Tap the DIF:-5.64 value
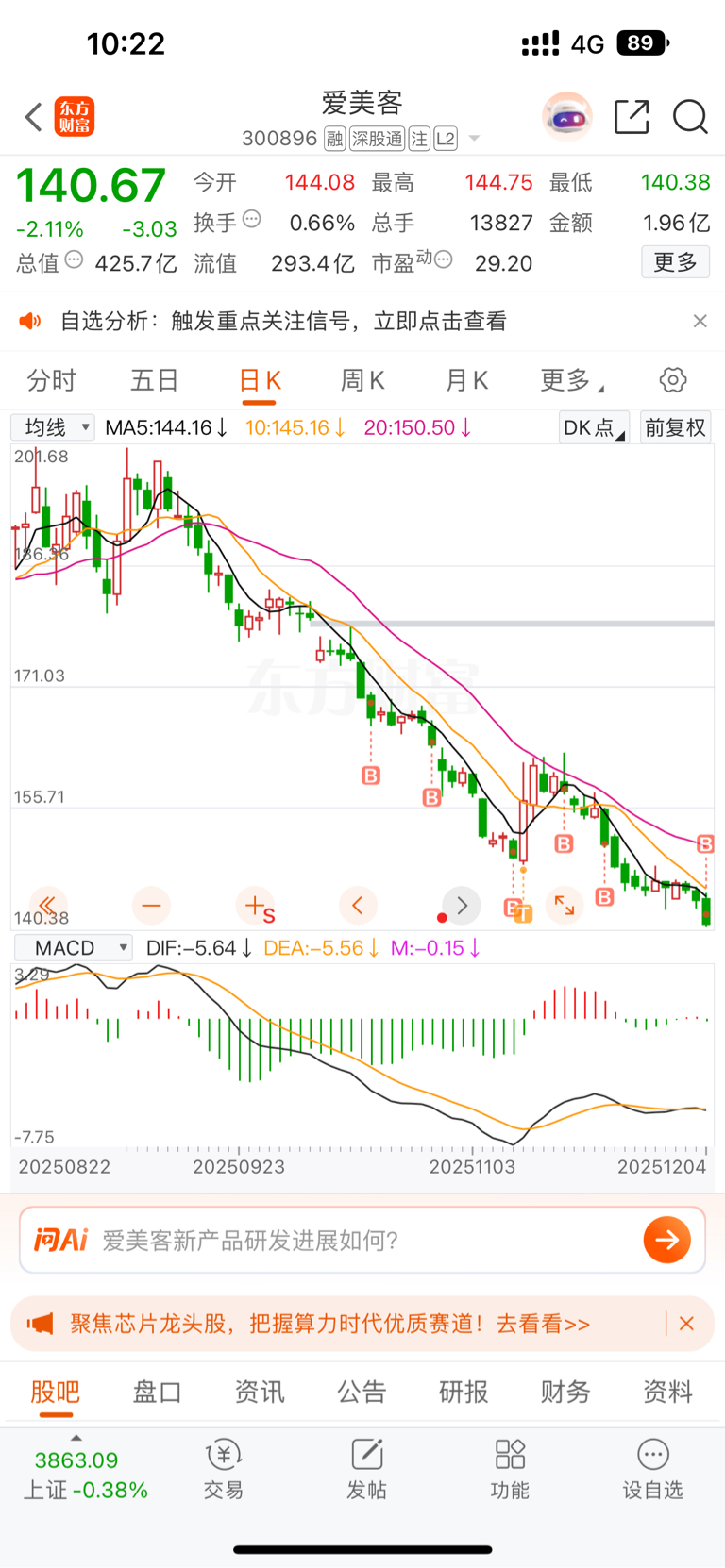725x1568 pixels. tap(199, 948)
